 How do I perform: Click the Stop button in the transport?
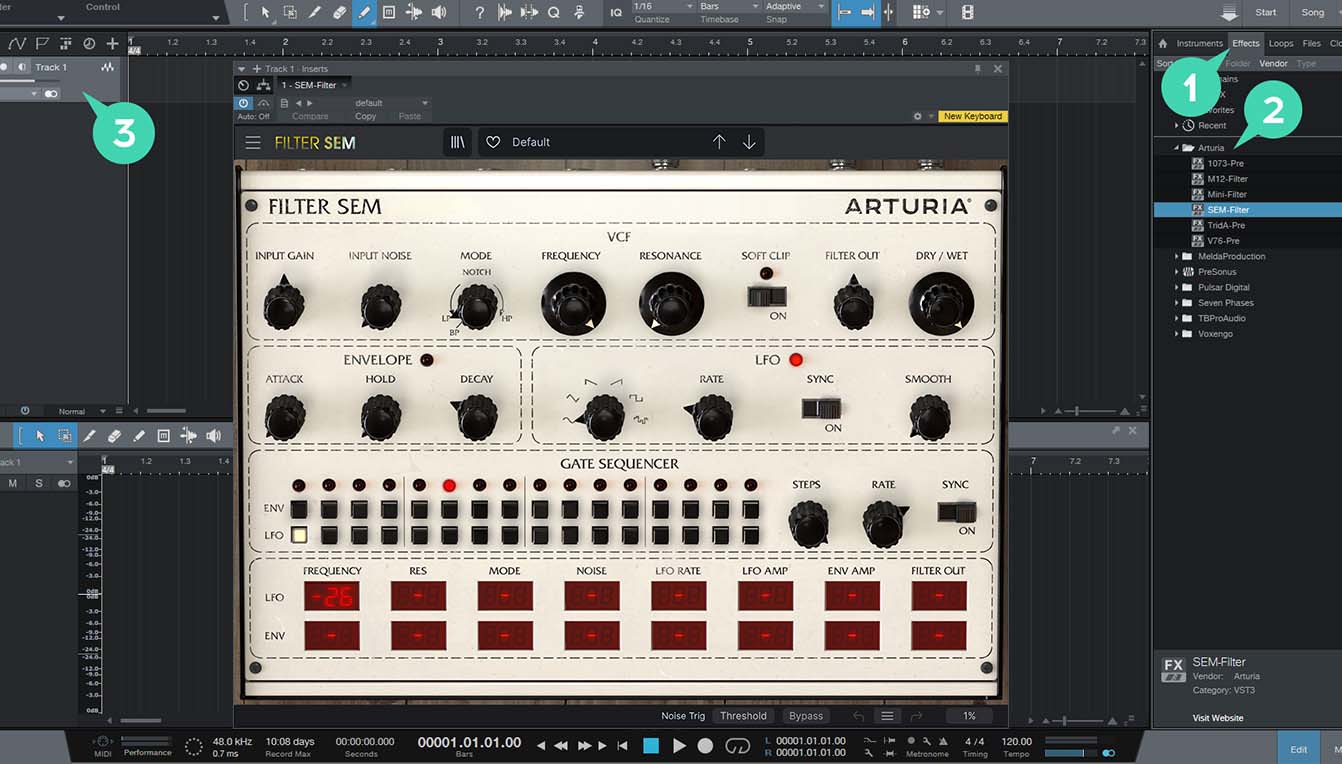651,745
